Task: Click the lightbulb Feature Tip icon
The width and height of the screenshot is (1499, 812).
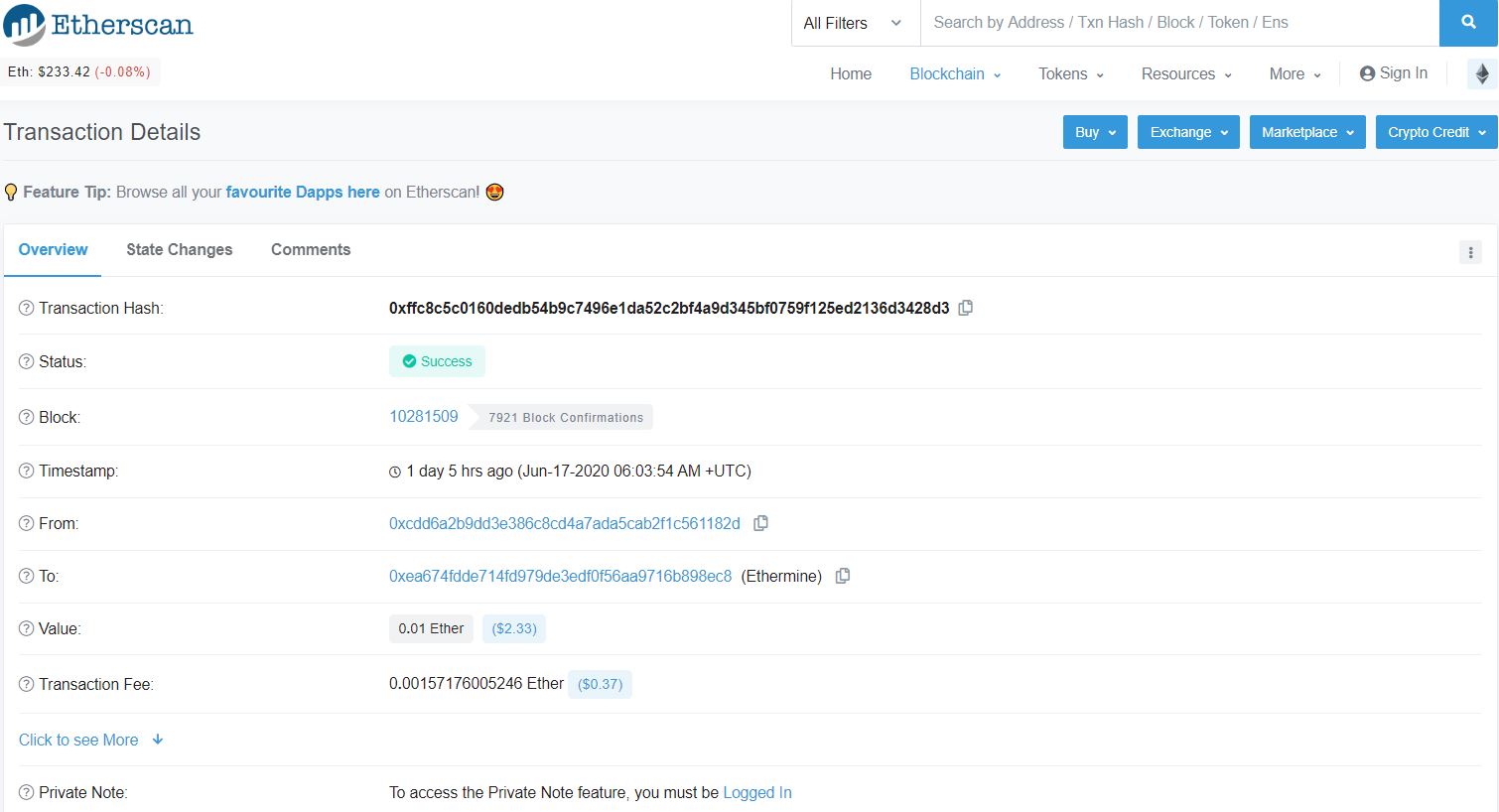Action: point(11,192)
